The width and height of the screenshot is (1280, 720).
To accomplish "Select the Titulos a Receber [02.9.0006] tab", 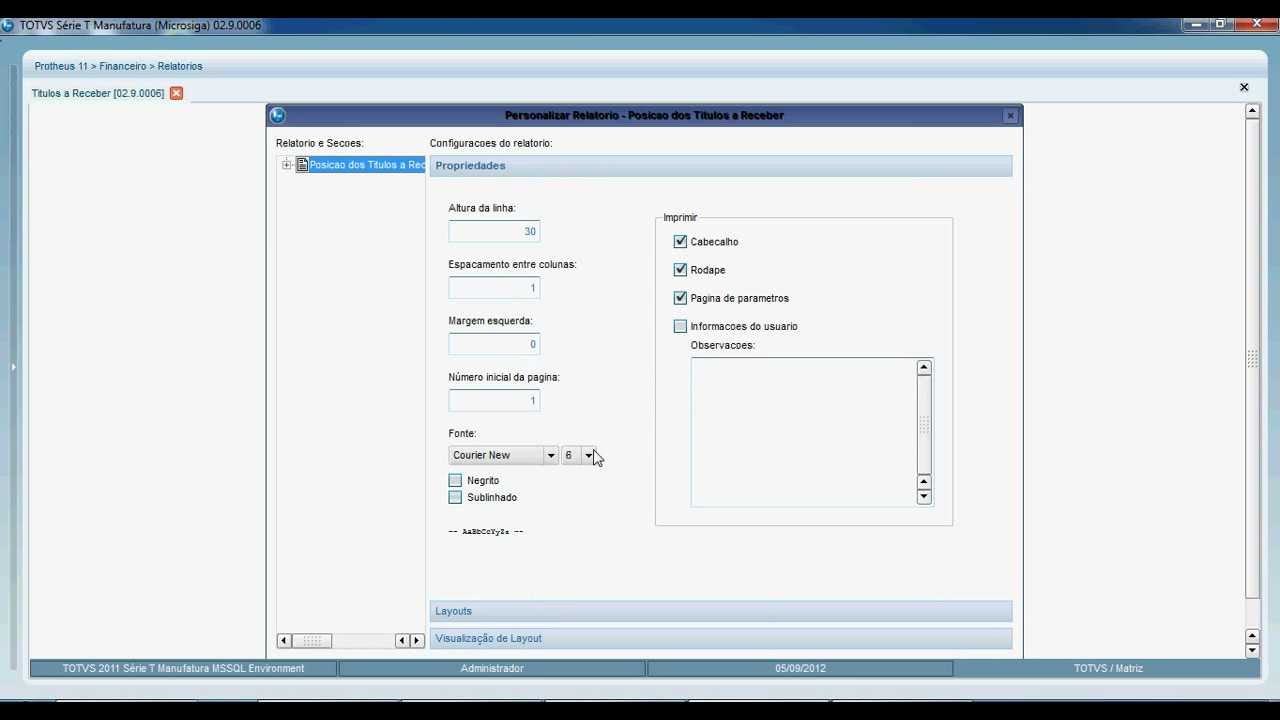I will 98,93.
